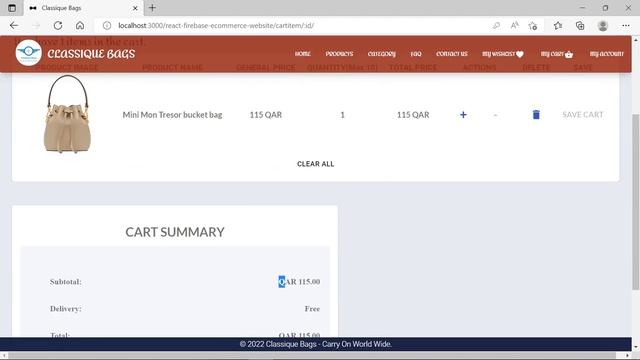Reload the page with refresh icon
The image size is (640, 360).
58,25
